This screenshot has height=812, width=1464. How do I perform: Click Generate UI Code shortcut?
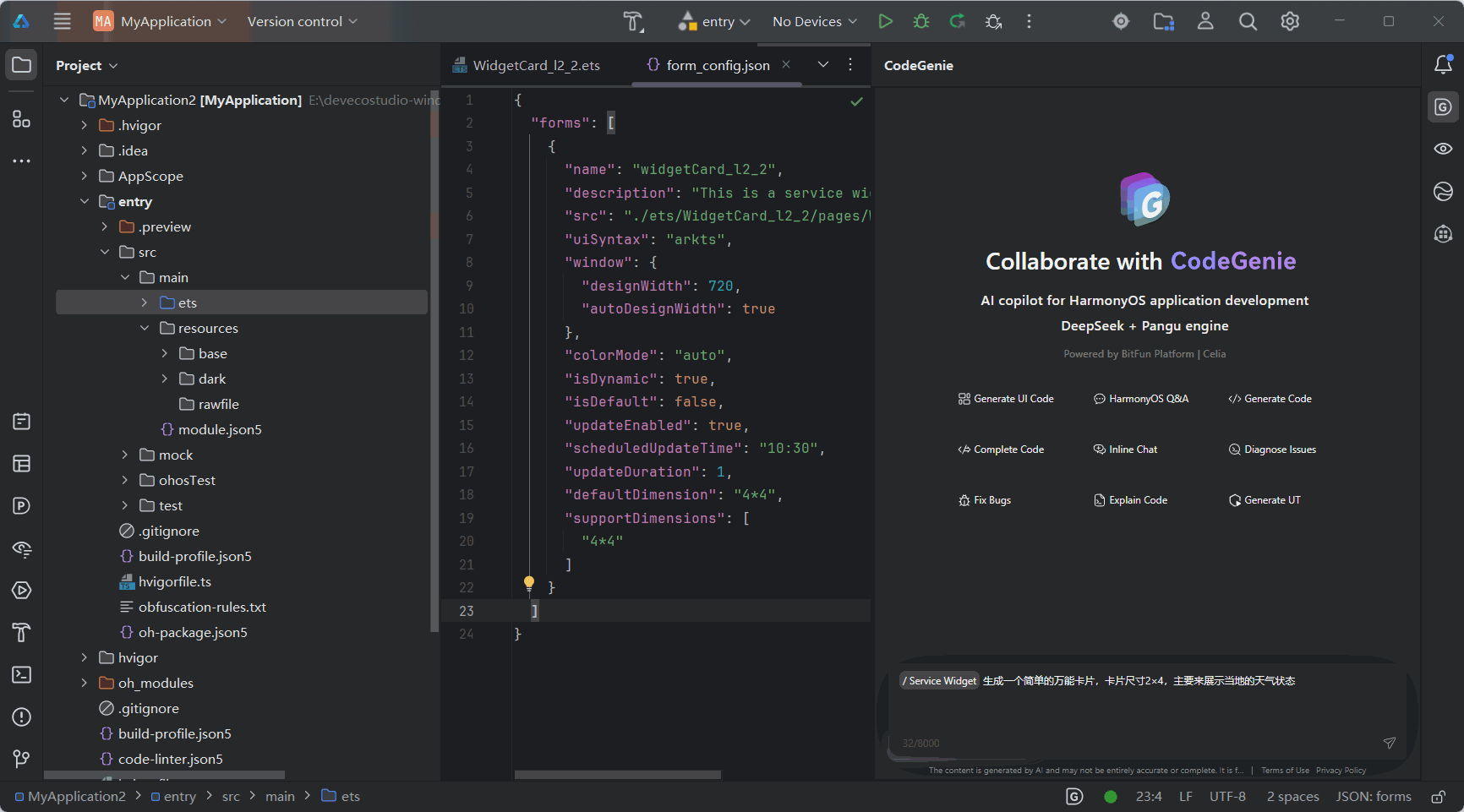[x=1006, y=399]
